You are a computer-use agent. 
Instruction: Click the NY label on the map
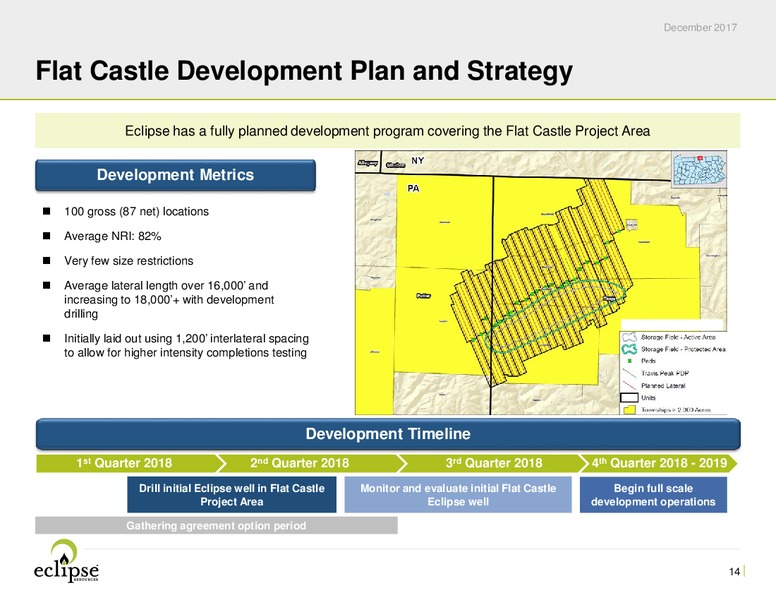click(x=418, y=161)
